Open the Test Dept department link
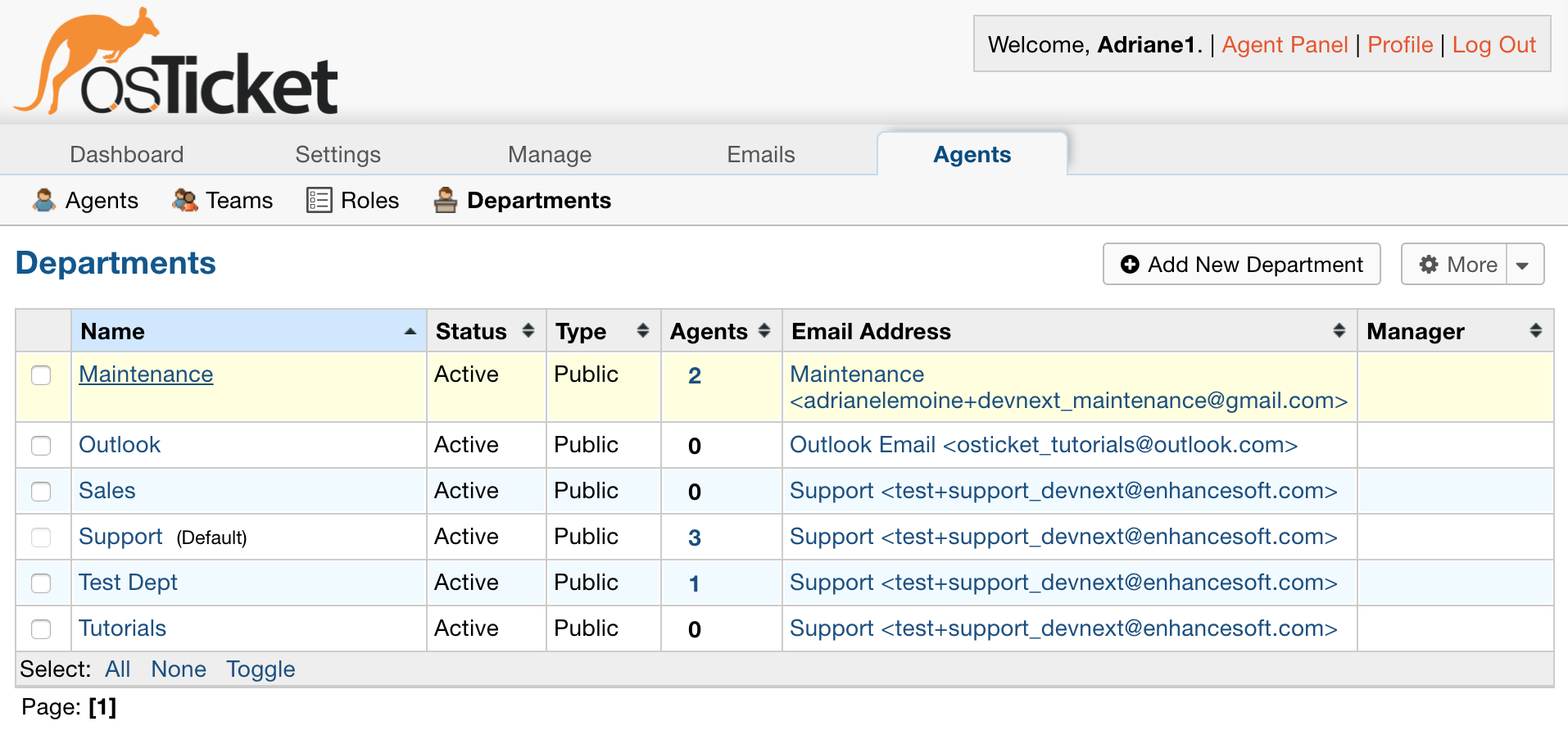Screen dimensions: 1568x744 click(x=128, y=582)
